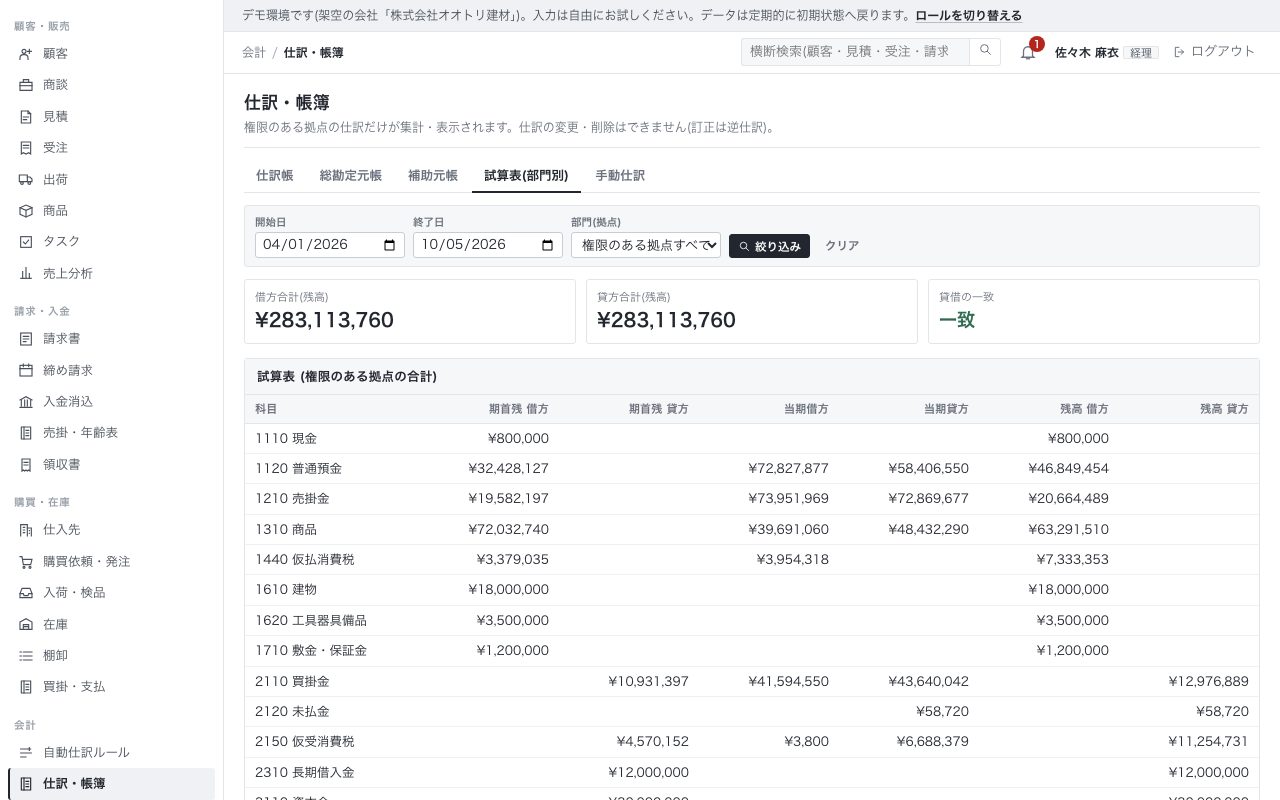
Task: Open 棚卸 list icon in sidebar
Action: (26, 656)
